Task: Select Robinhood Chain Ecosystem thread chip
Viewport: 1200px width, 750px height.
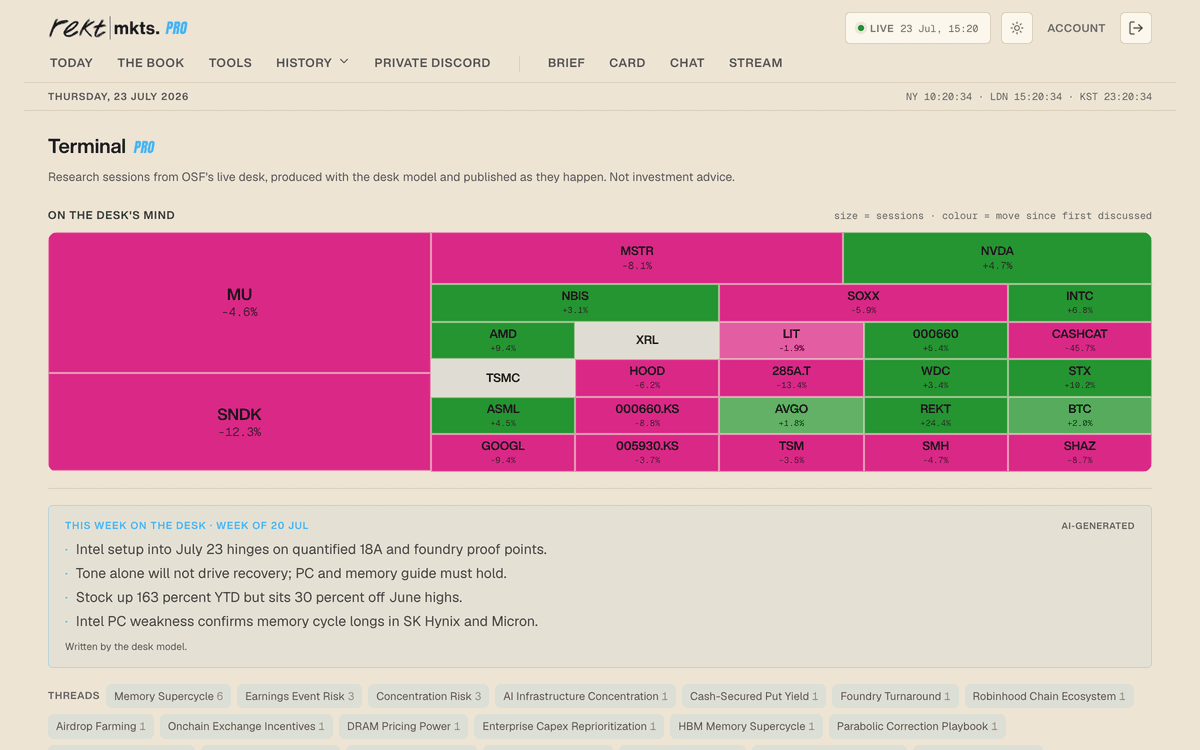Action: click(x=1049, y=696)
